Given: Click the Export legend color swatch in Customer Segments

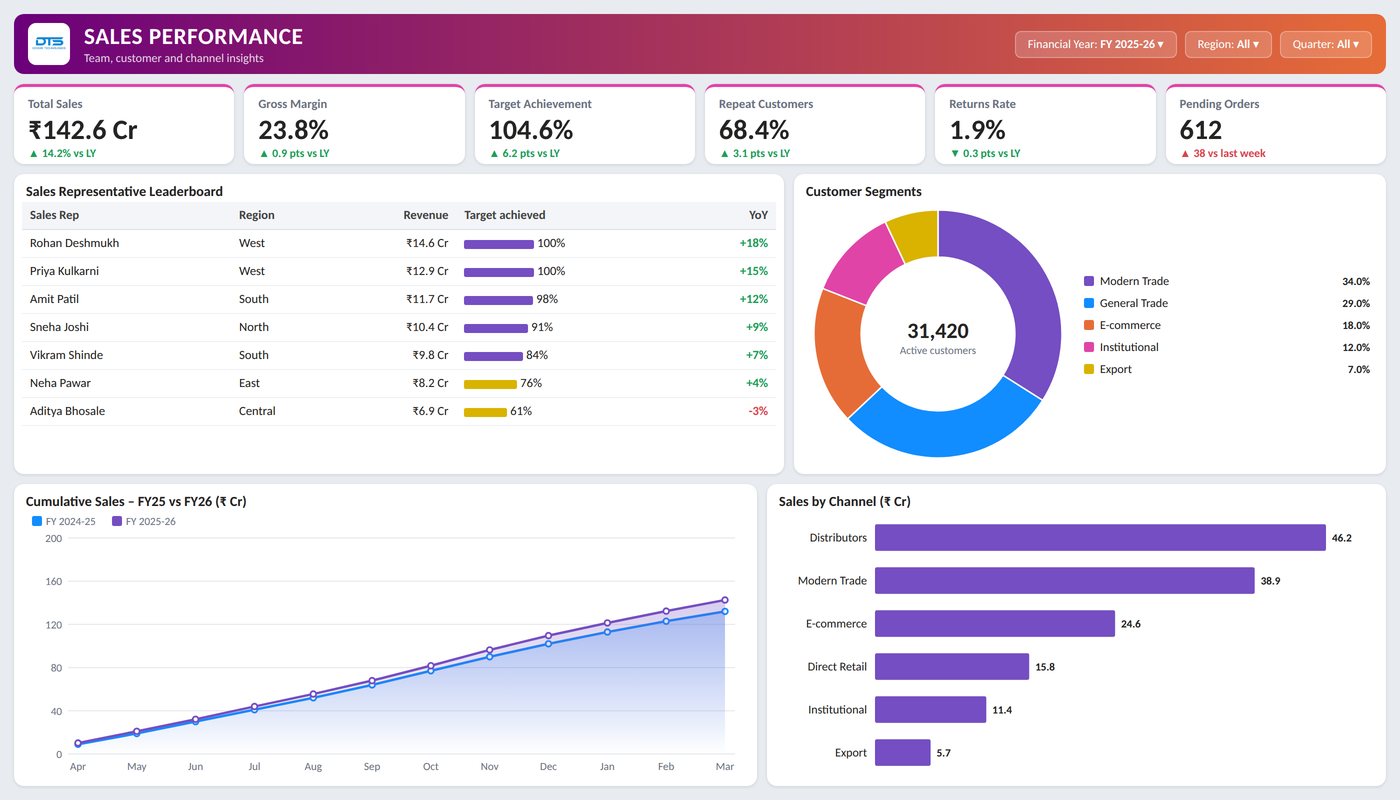Looking at the screenshot, I should [x=1089, y=369].
